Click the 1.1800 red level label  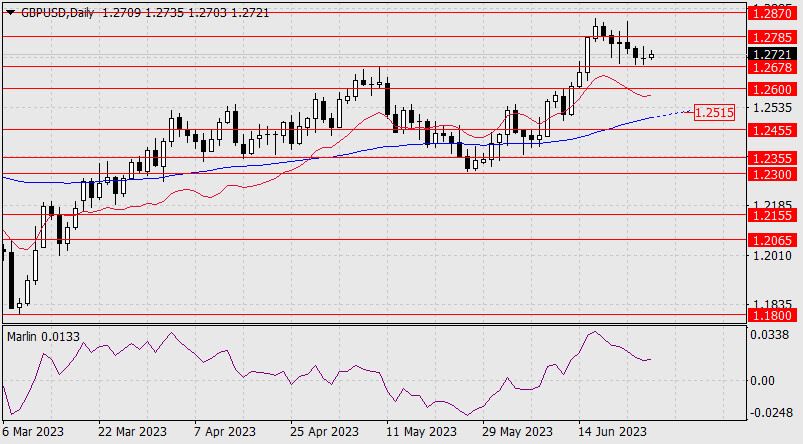[771, 315]
